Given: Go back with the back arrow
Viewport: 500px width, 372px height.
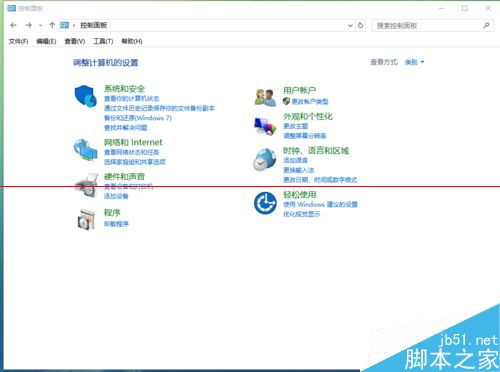Looking at the screenshot, I should 13,25.
